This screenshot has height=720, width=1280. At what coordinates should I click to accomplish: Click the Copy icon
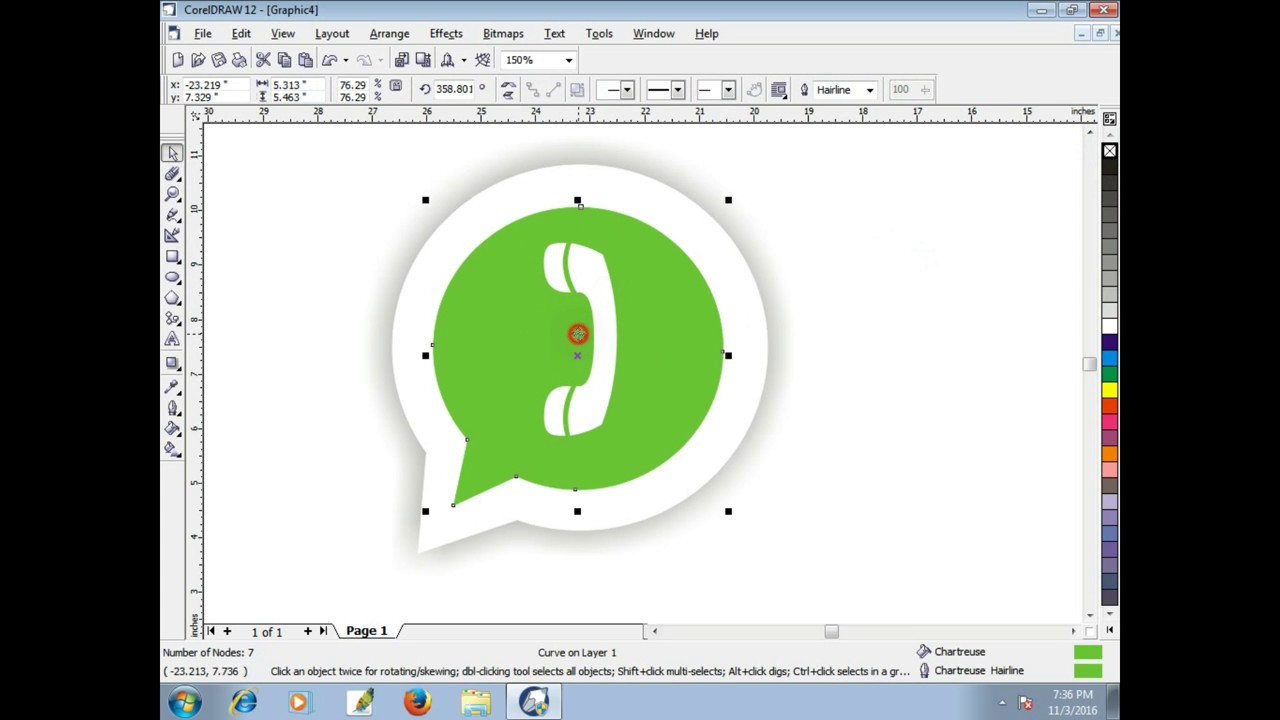point(285,60)
